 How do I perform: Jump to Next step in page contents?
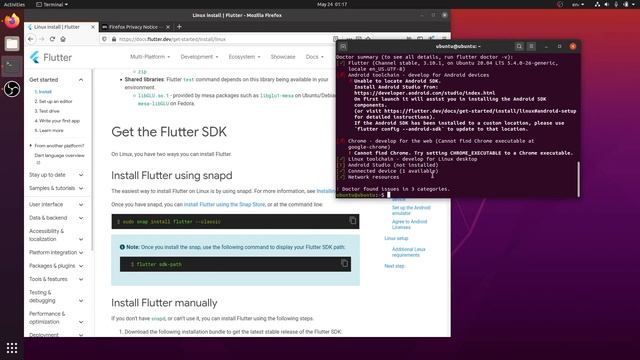394,266
